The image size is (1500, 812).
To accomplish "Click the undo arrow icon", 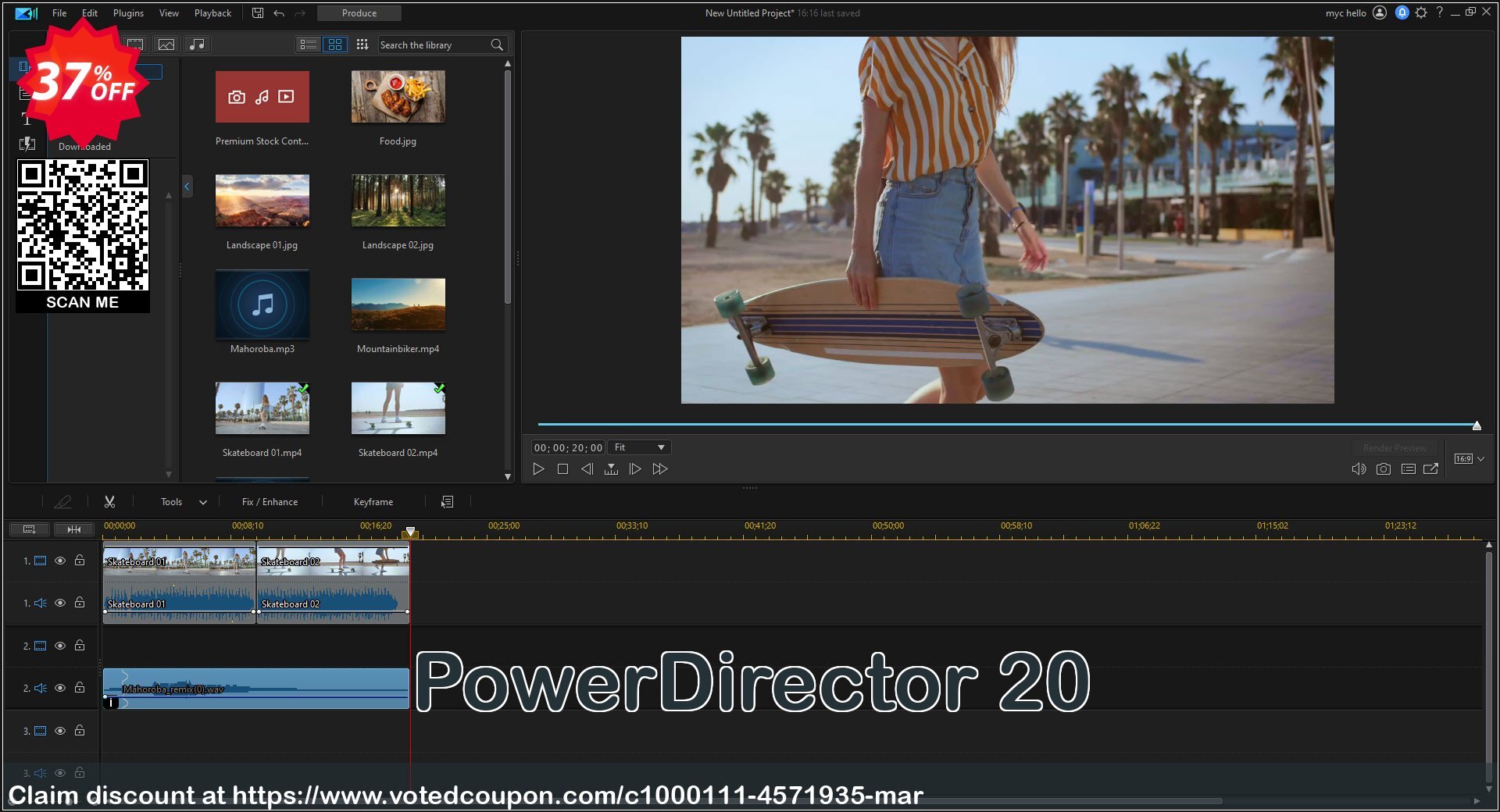I will pos(279,13).
